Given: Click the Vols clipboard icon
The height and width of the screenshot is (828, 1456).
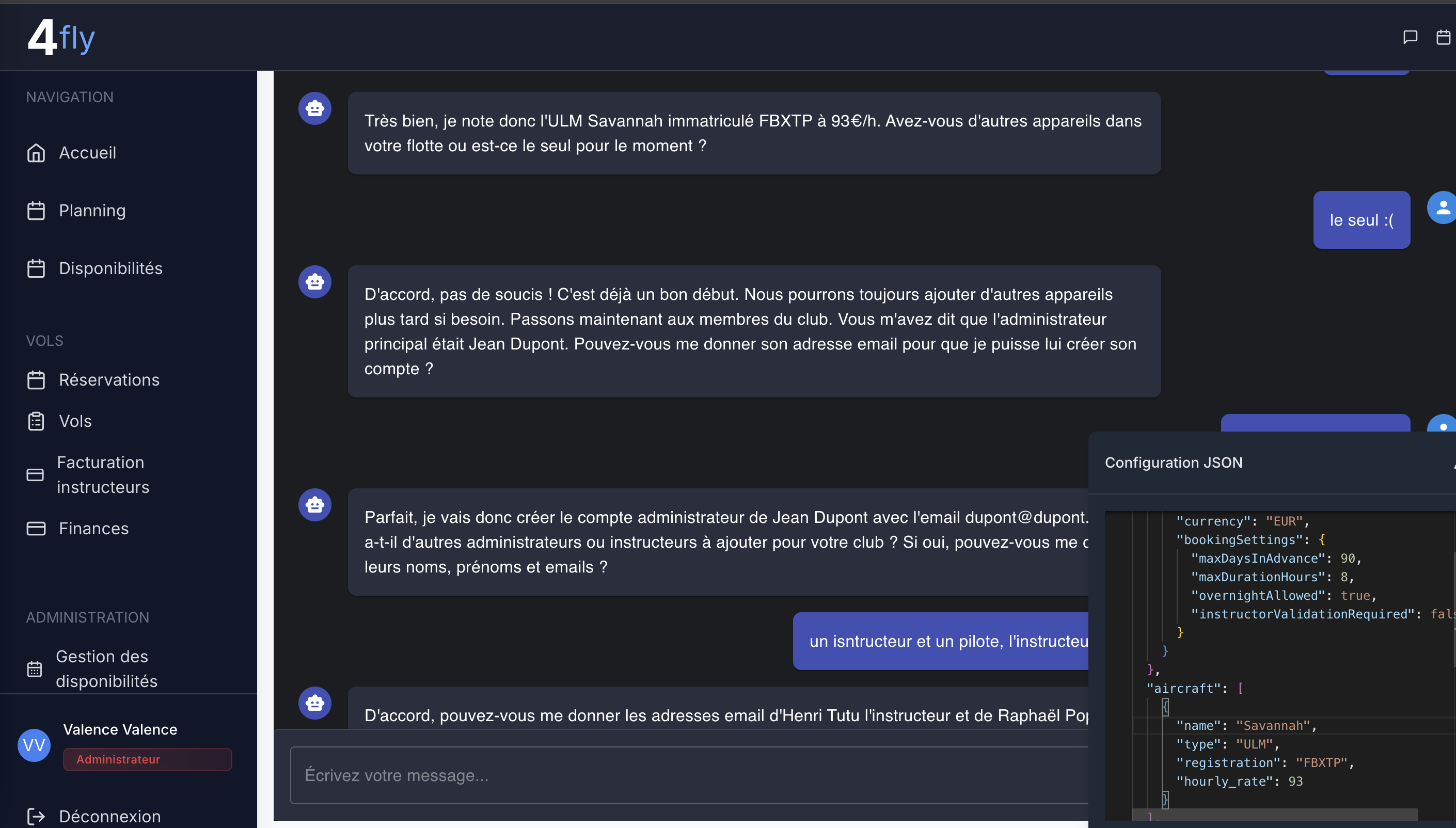Looking at the screenshot, I should coord(36,421).
